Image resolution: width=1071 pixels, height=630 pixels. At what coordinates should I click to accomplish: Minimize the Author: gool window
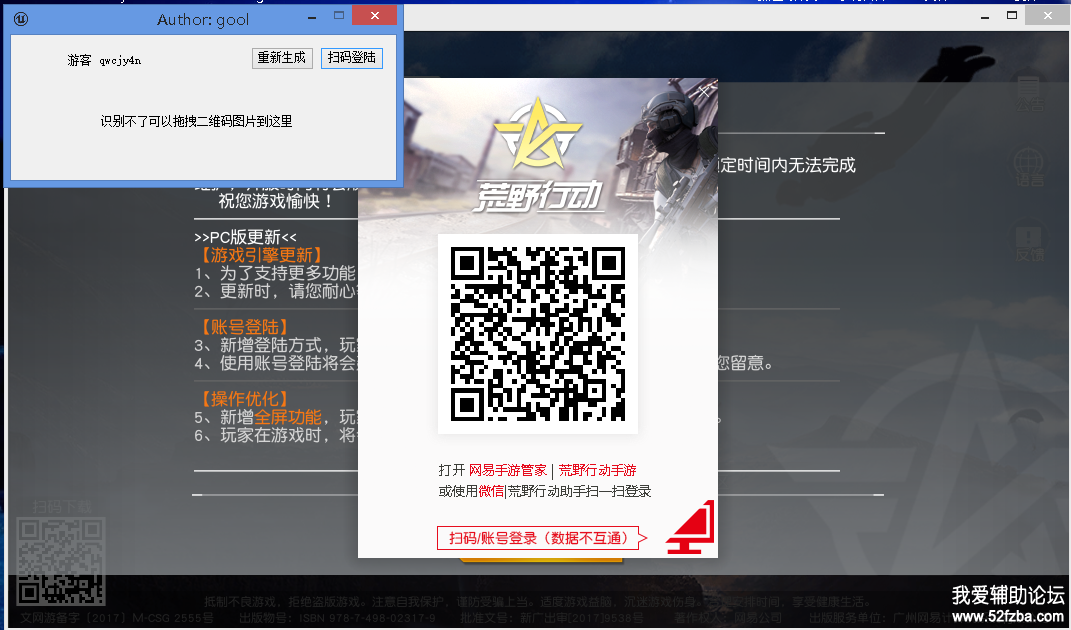coord(312,18)
